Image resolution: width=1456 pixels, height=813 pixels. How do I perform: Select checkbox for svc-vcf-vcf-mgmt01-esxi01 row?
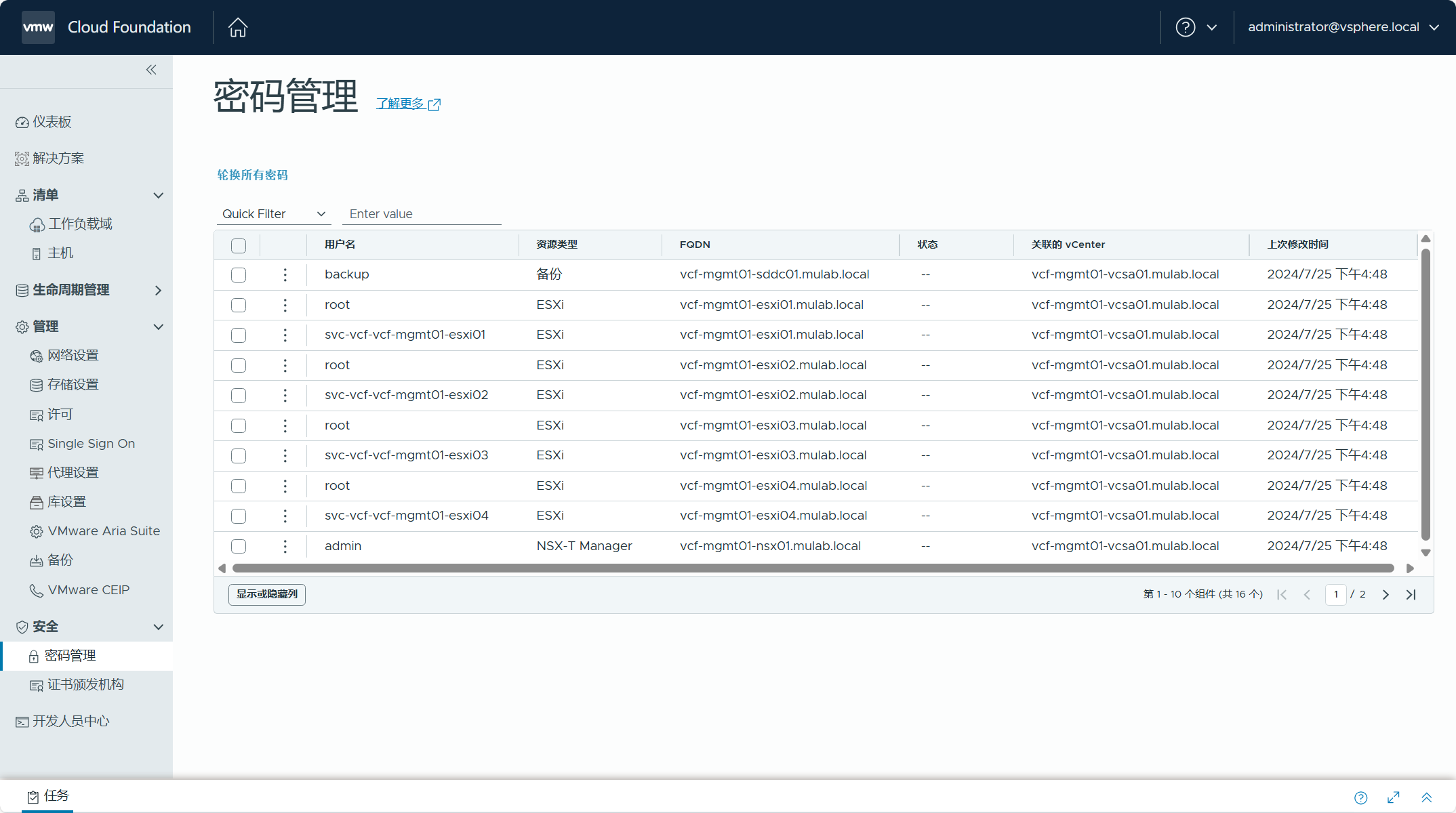(x=239, y=335)
